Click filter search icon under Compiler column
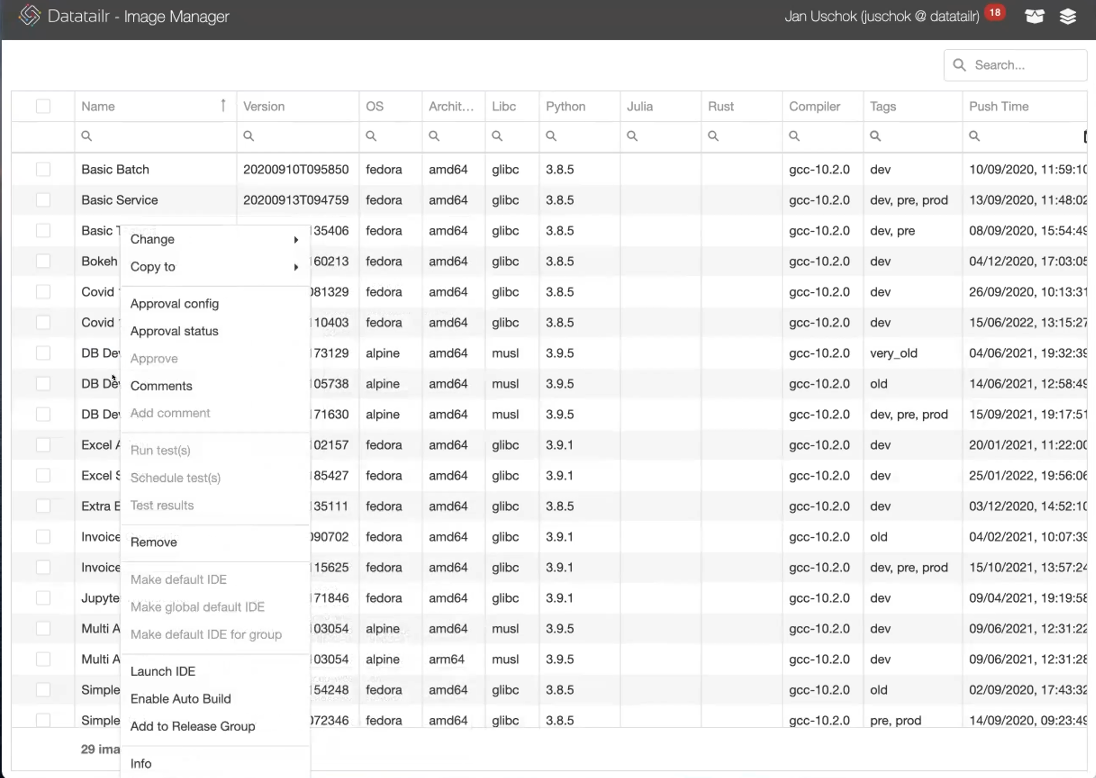Image resolution: width=1096 pixels, height=778 pixels. pyautogui.click(x=794, y=136)
